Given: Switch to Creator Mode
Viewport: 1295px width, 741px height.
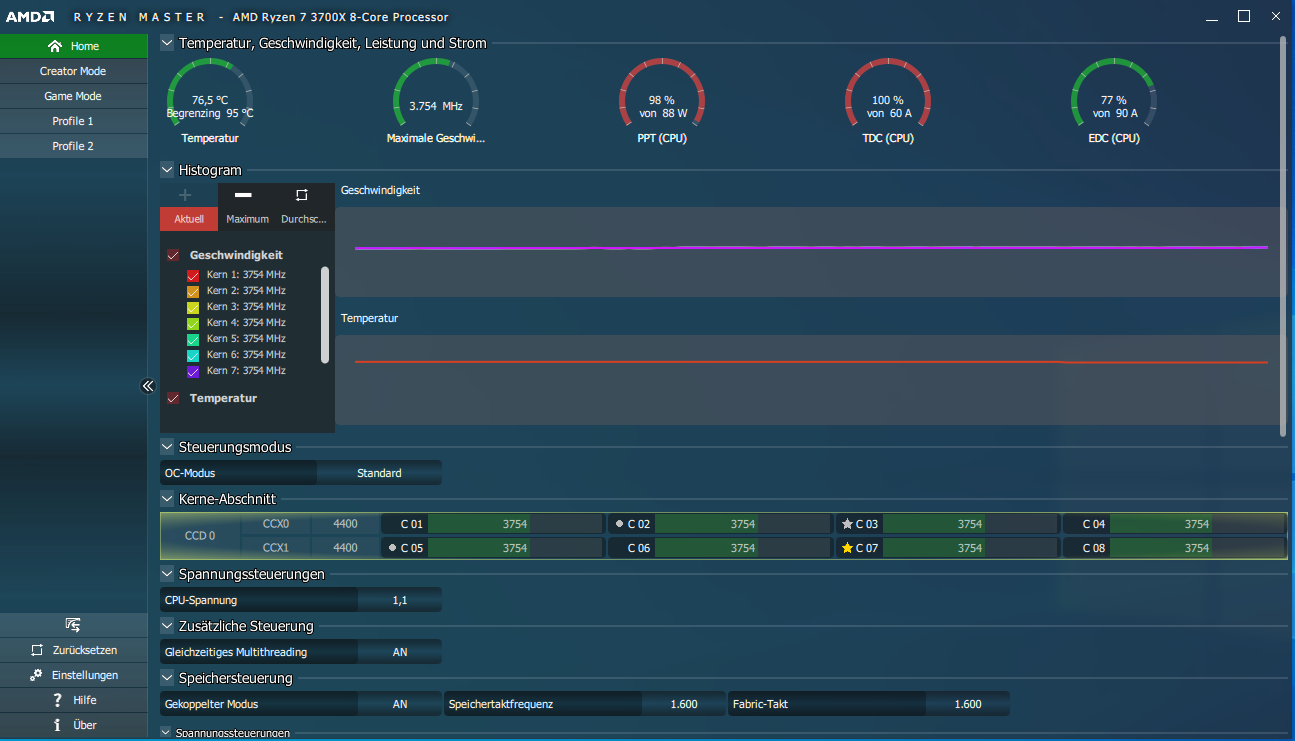Looking at the screenshot, I should point(74,71).
